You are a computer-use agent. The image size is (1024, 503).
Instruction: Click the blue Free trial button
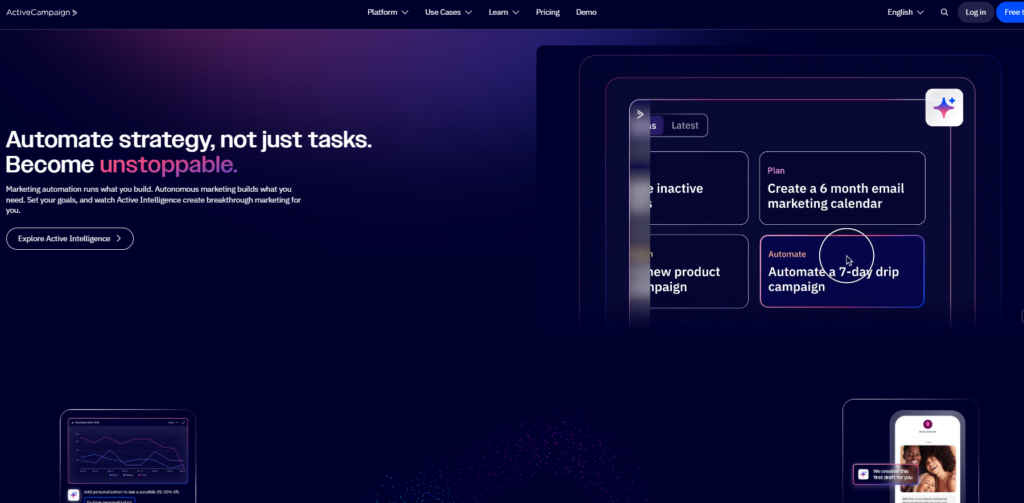1010,12
